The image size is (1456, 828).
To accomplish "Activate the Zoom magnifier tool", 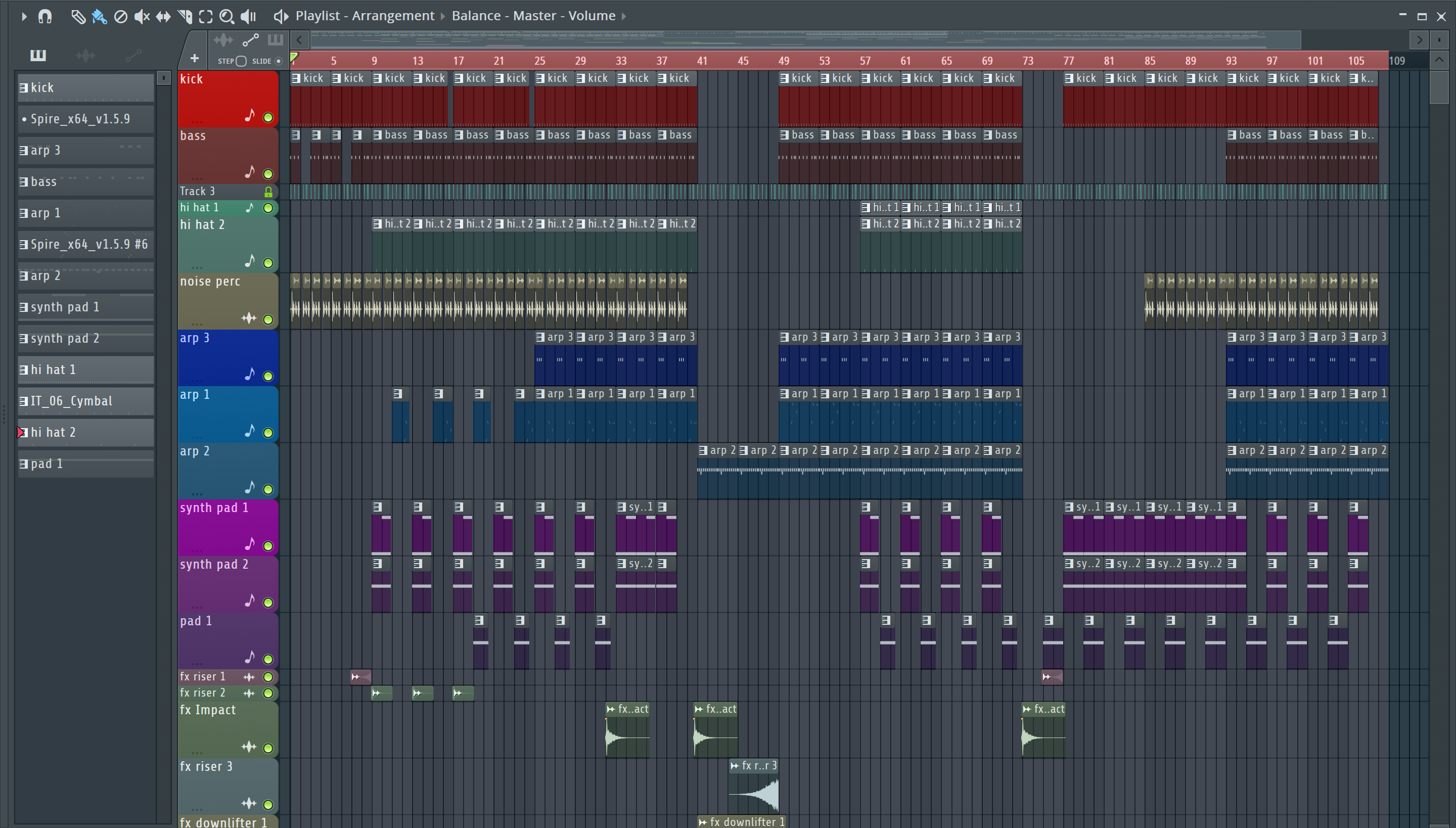I will pos(227,17).
